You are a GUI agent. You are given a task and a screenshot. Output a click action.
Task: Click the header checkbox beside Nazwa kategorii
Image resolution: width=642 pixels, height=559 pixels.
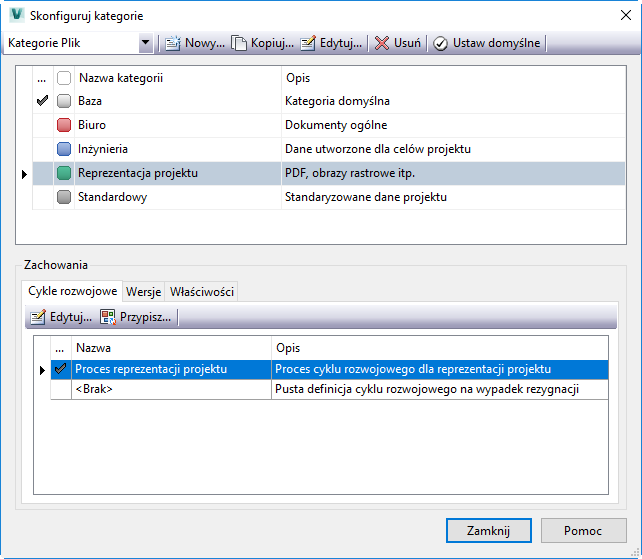point(64,78)
